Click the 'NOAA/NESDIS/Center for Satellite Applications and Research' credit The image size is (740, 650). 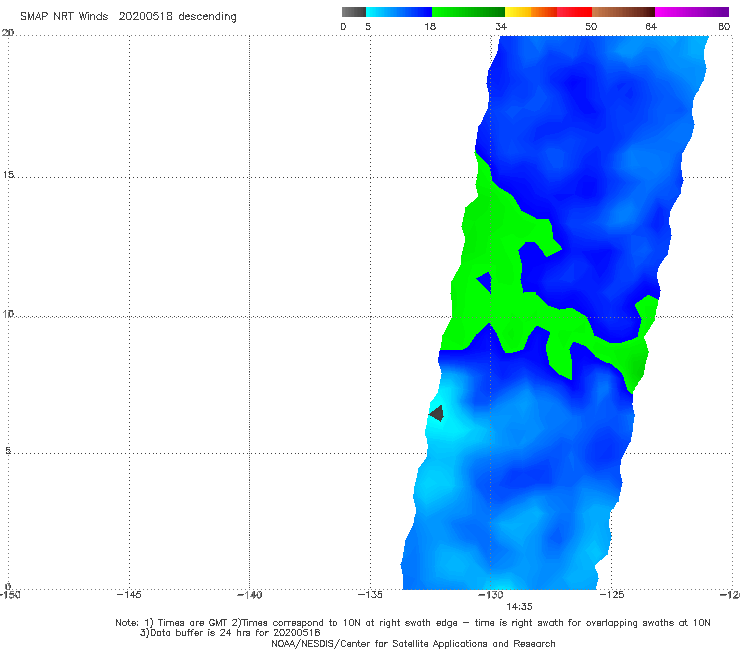[413, 644]
